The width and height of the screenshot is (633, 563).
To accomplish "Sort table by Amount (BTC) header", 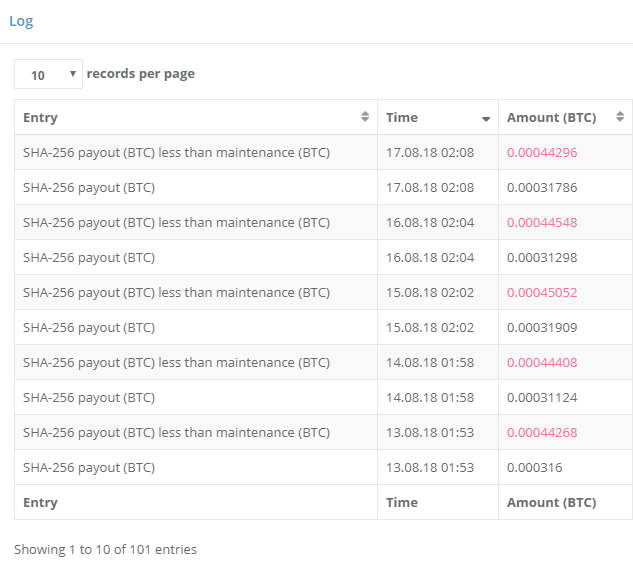I will coord(551,117).
